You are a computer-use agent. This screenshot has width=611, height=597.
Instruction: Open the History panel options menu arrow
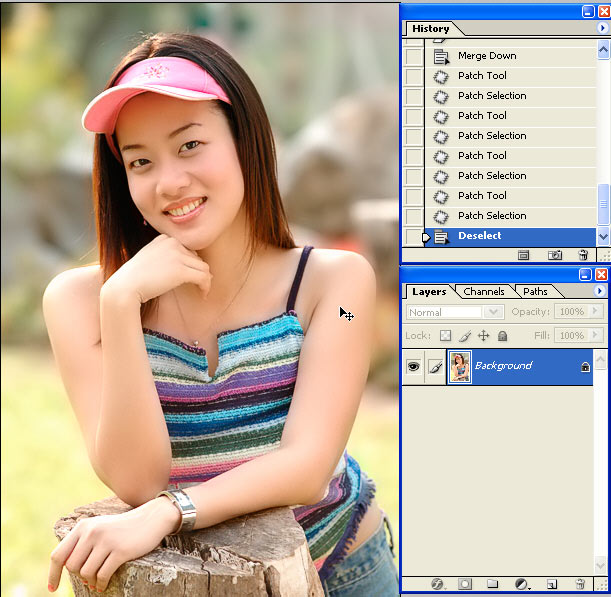point(602,28)
